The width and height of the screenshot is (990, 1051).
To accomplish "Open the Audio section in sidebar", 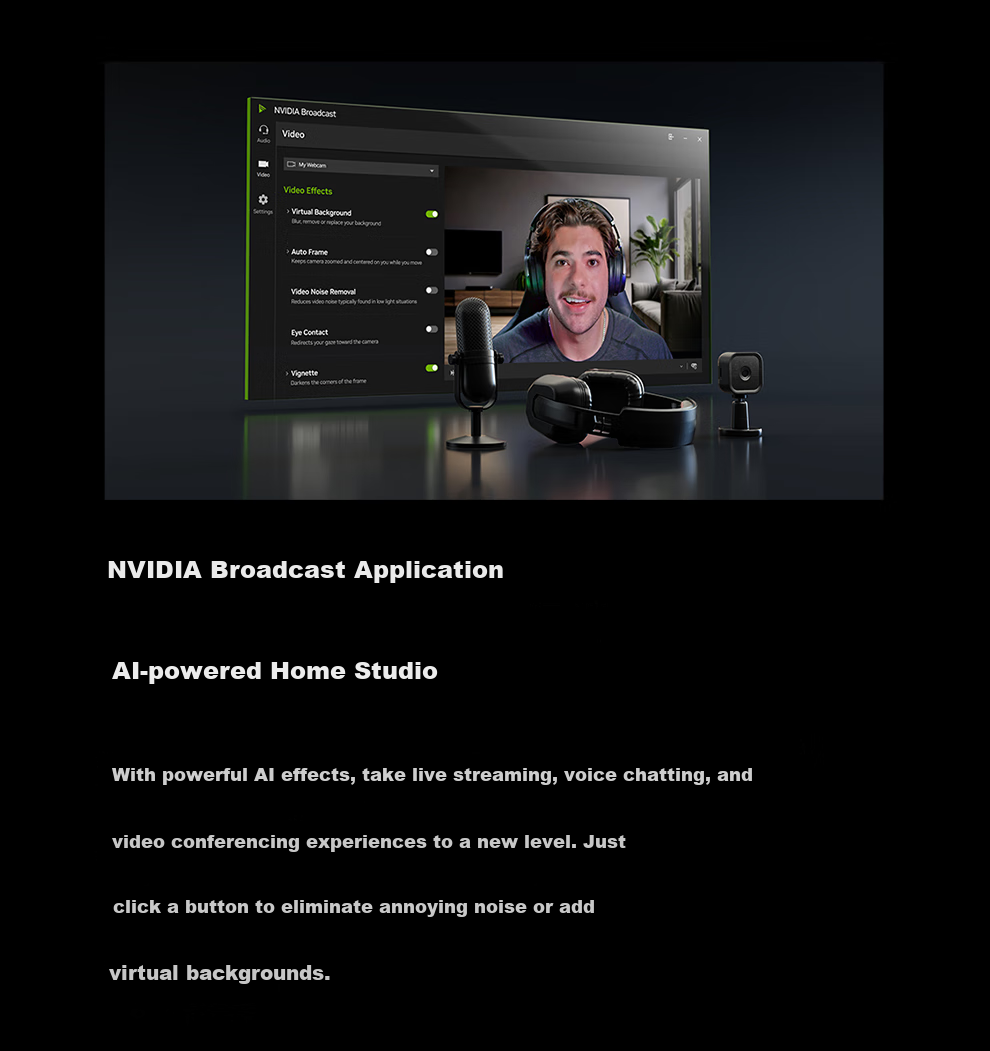I will [263, 133].
